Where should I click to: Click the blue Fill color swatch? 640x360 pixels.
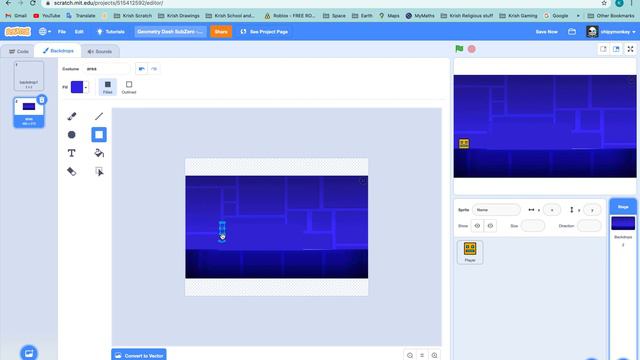coord(77,87)
